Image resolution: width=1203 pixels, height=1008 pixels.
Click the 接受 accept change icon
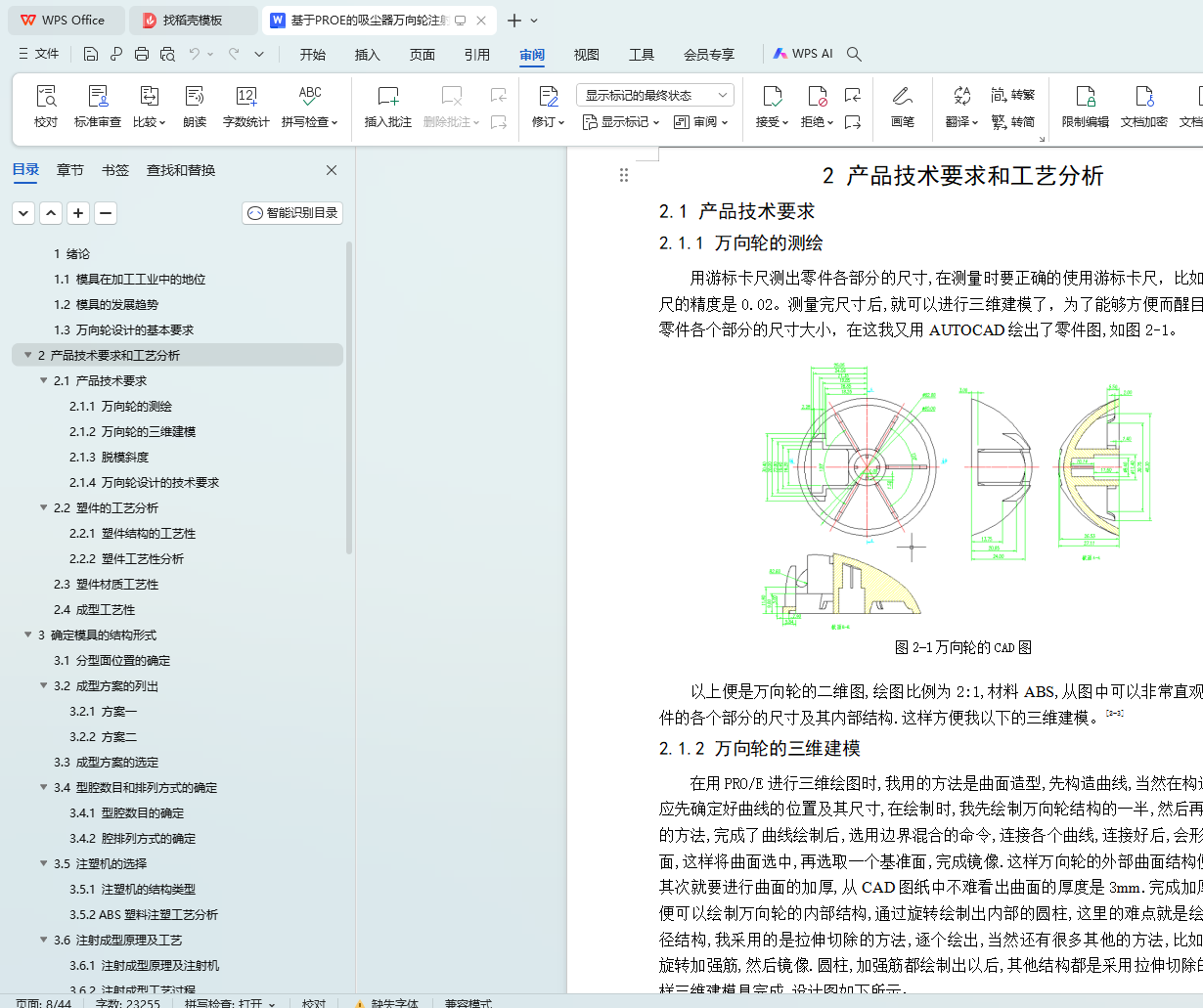(772, 96)
